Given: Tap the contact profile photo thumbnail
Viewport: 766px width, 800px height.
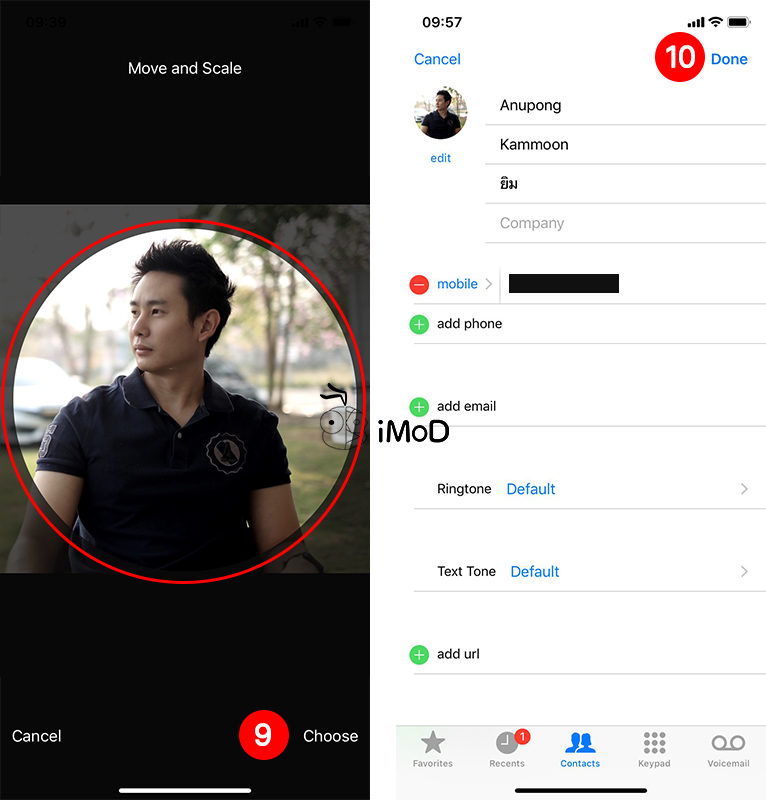Looking at the screenshot, I should (440, 112).
